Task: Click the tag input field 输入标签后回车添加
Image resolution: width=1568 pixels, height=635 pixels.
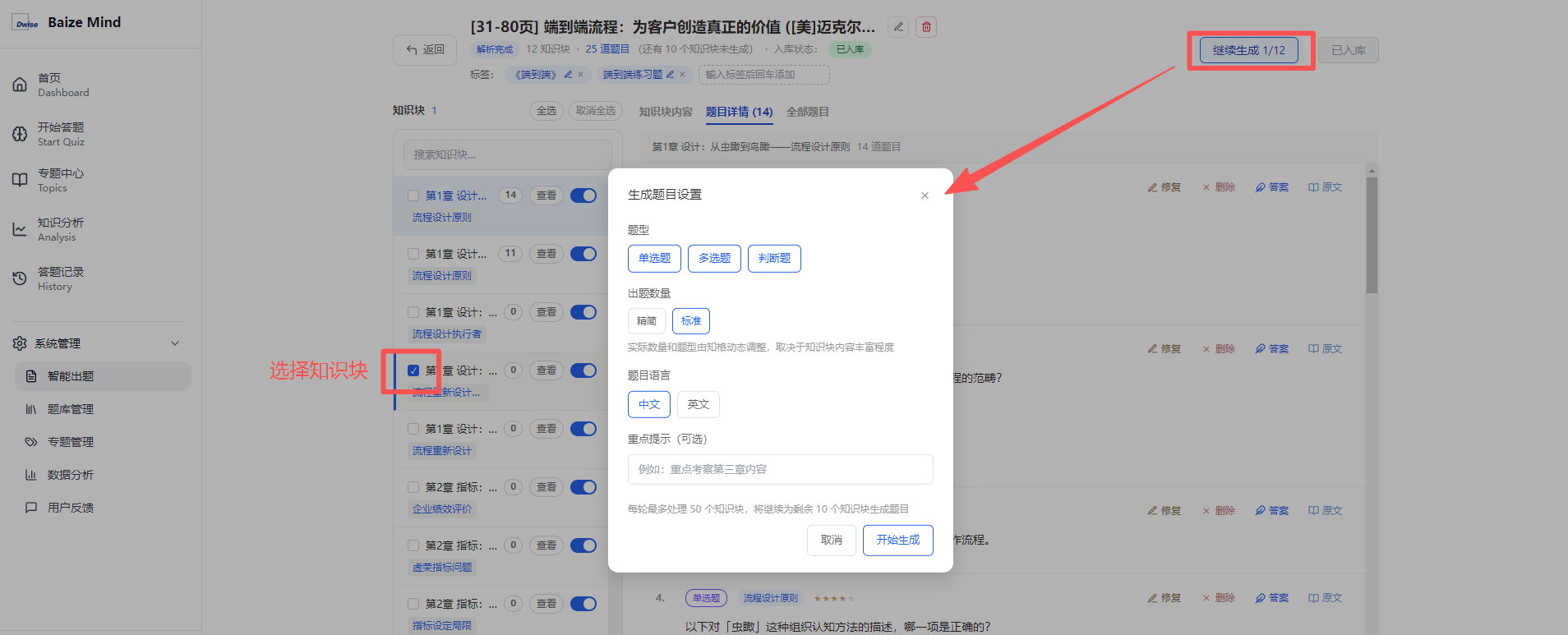Action: point(764,75)
